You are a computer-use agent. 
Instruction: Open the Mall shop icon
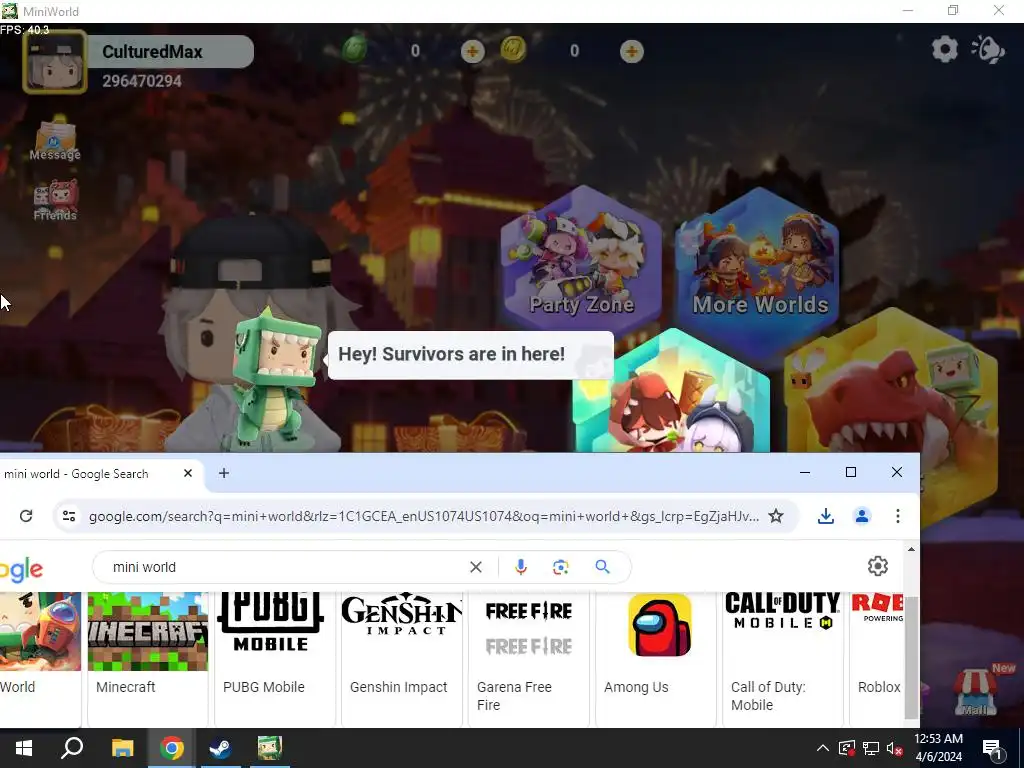[975, 692]
